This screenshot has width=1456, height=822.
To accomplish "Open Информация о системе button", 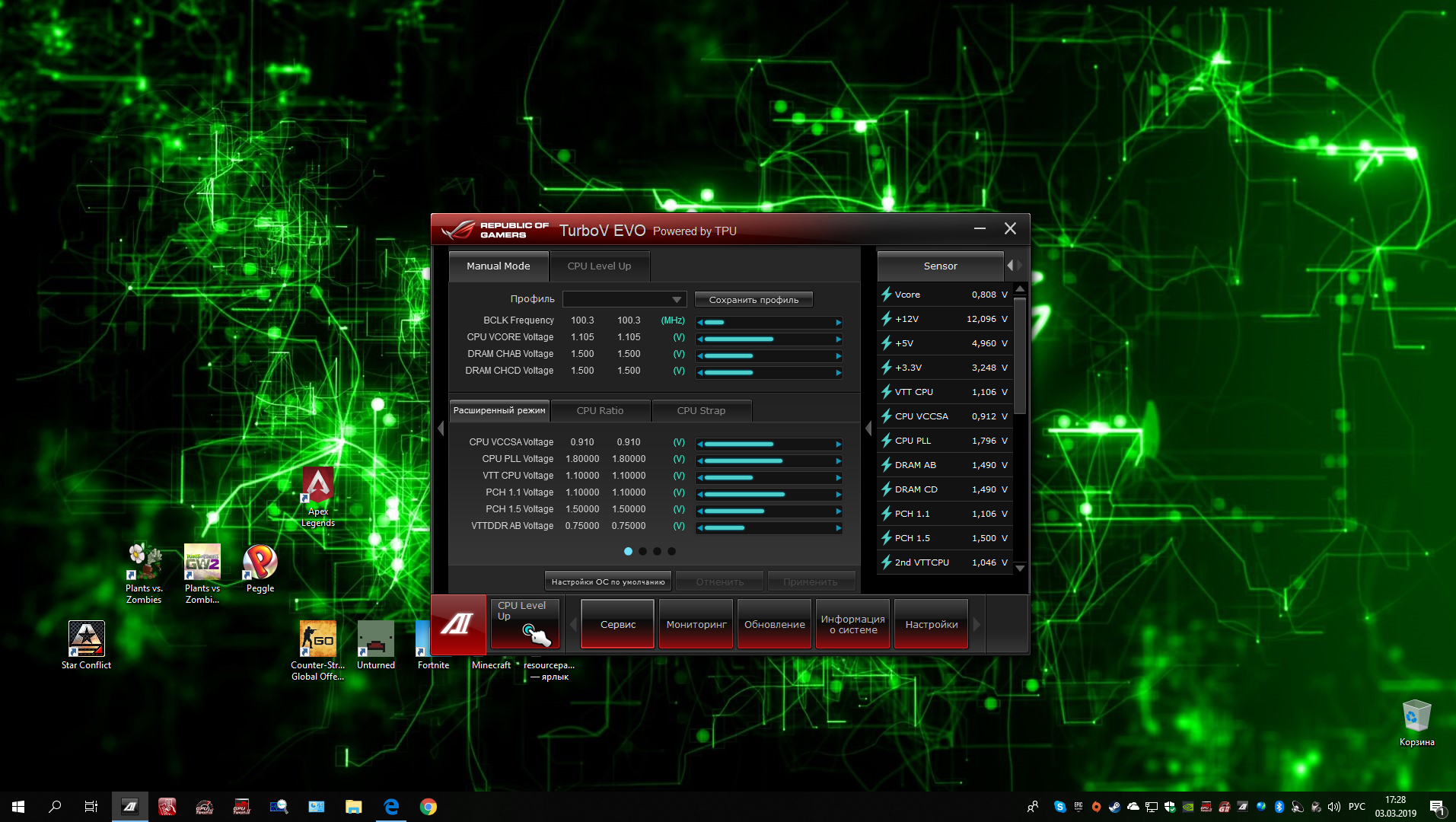I will click(852, 624).
